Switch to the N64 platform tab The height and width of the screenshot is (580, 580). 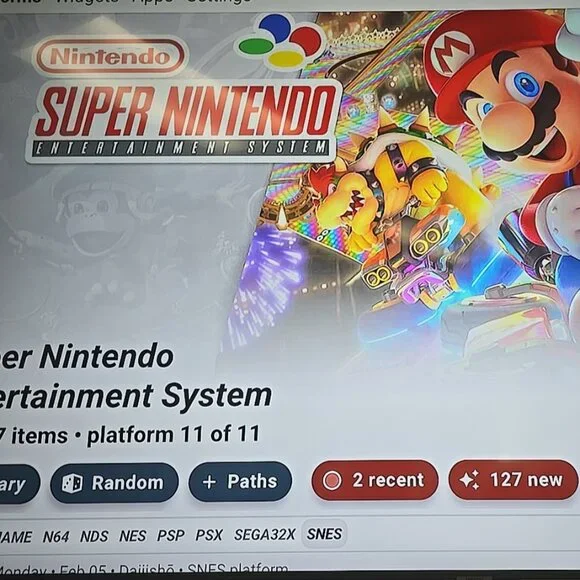tap(56, 537)
